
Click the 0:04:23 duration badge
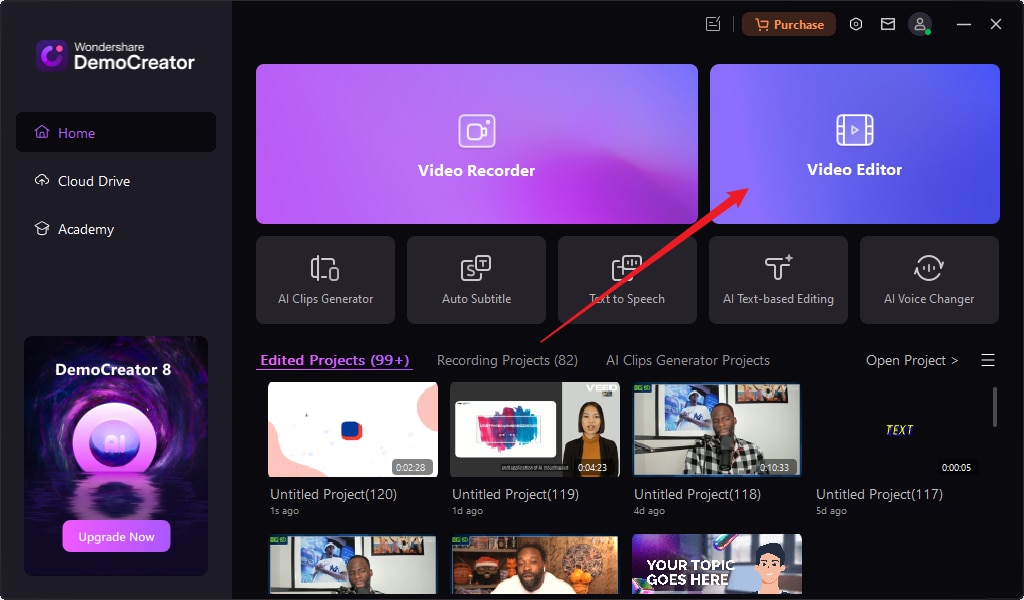point(592,467)
